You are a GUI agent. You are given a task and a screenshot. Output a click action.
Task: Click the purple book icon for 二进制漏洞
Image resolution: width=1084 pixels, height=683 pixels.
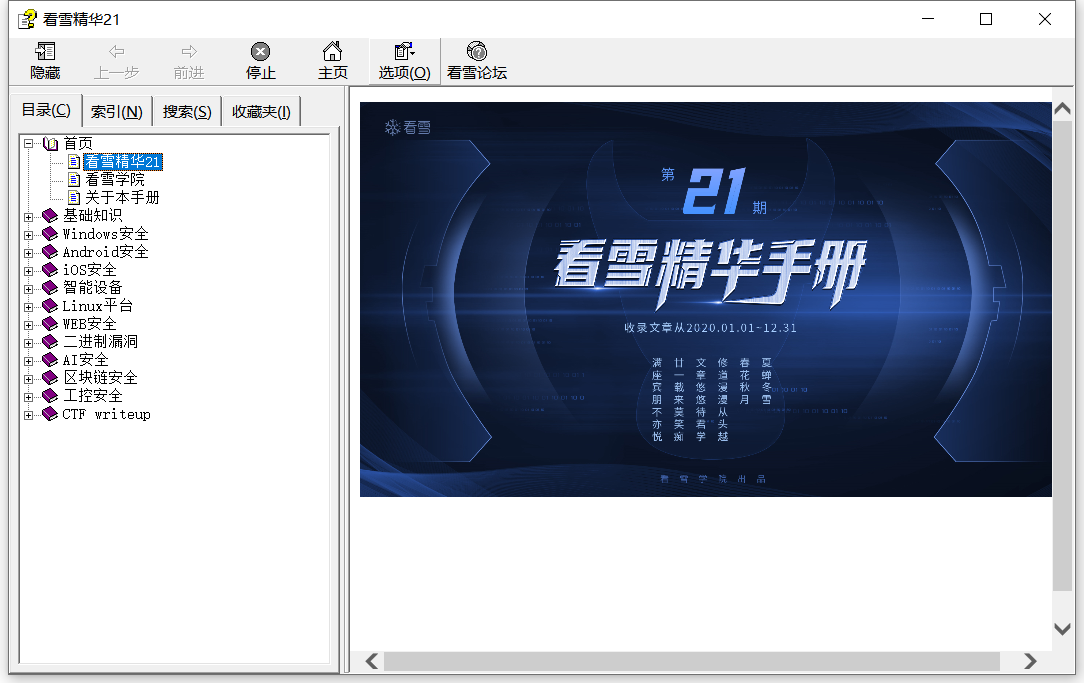(x=50, y=342)
